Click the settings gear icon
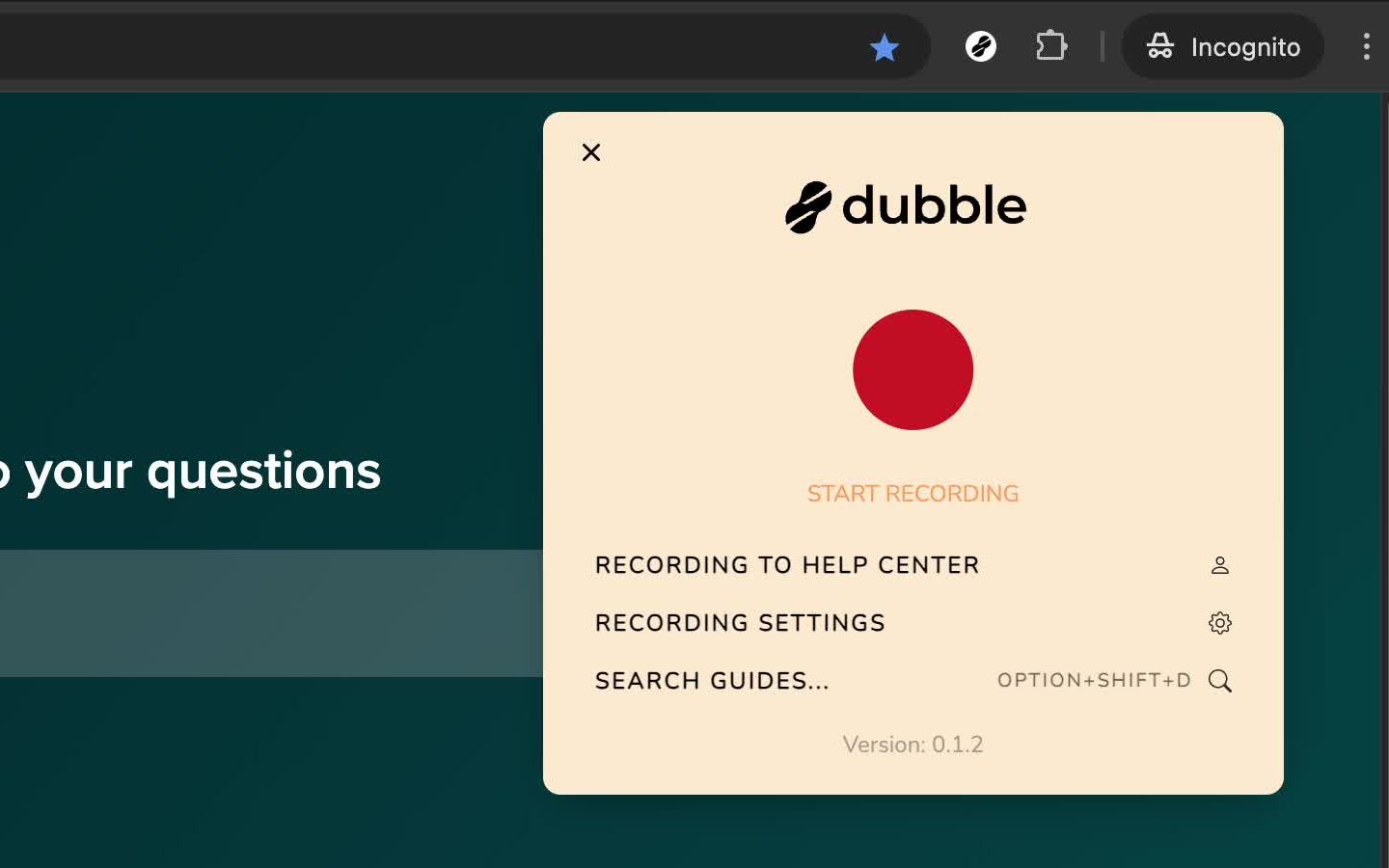The image size is (1389, 868). click(x=1220, y=623)
